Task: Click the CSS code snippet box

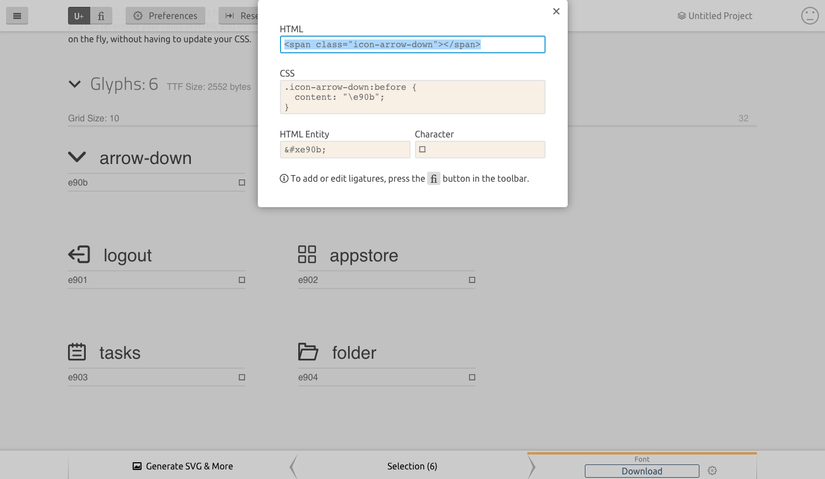Action: 412,97
